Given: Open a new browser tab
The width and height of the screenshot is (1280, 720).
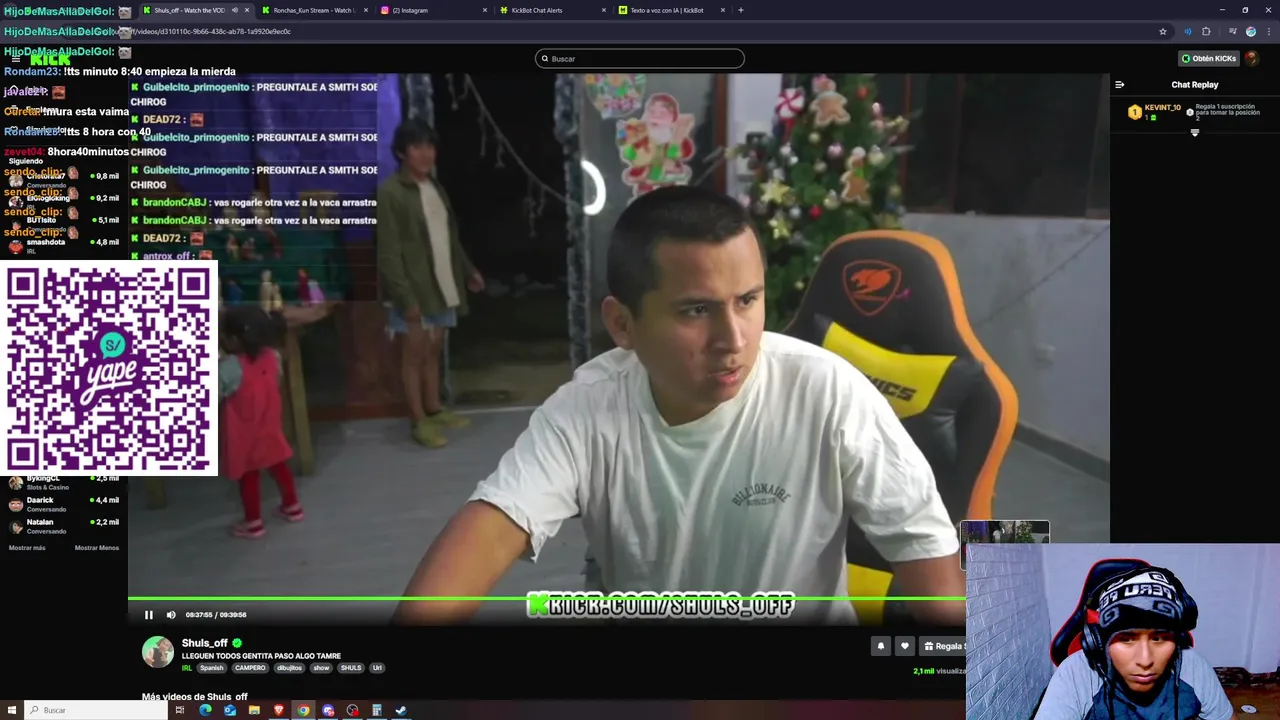Looking at the screenshot, I should (741, 10).
